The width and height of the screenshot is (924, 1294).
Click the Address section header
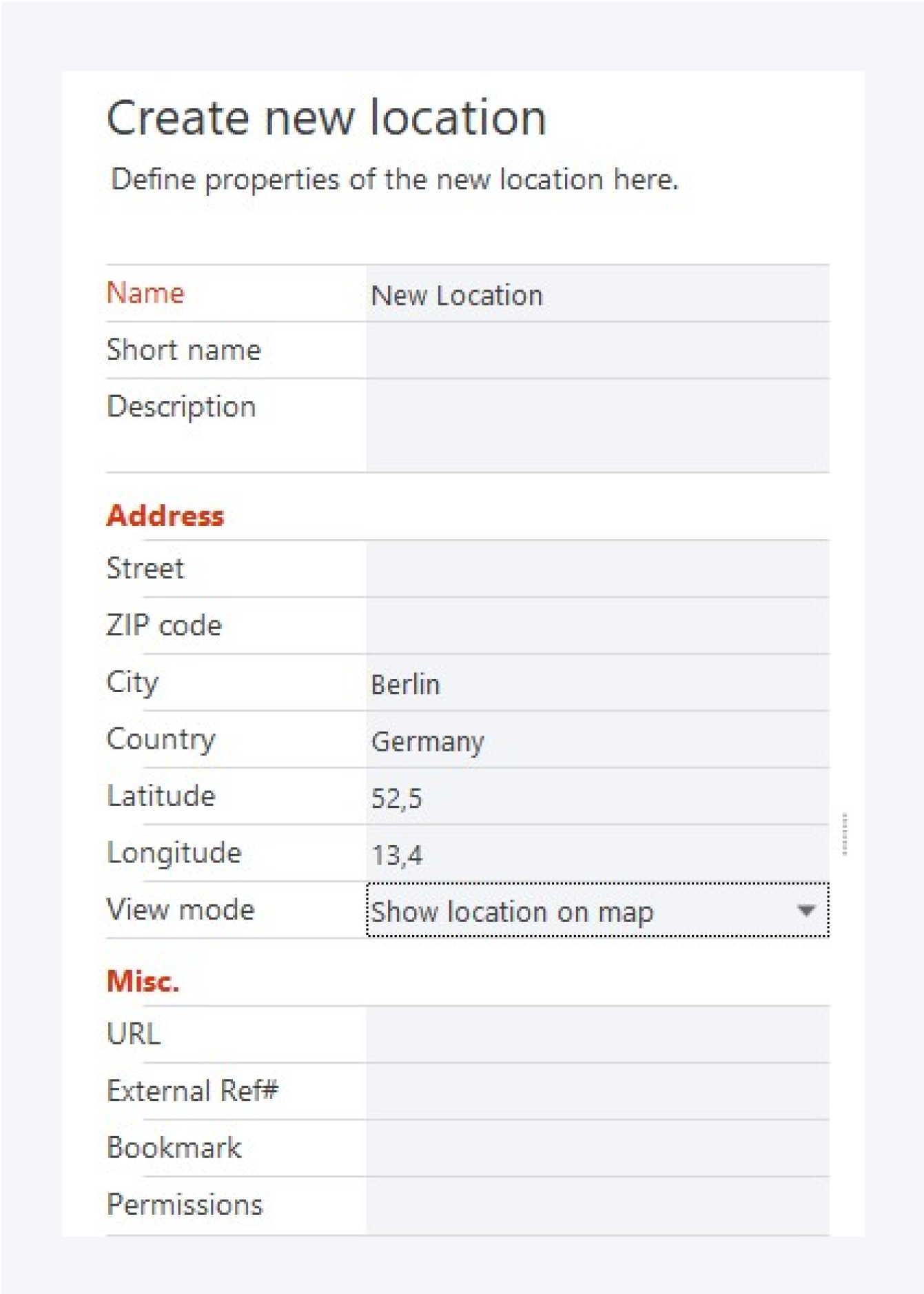[x=165, y=516]
